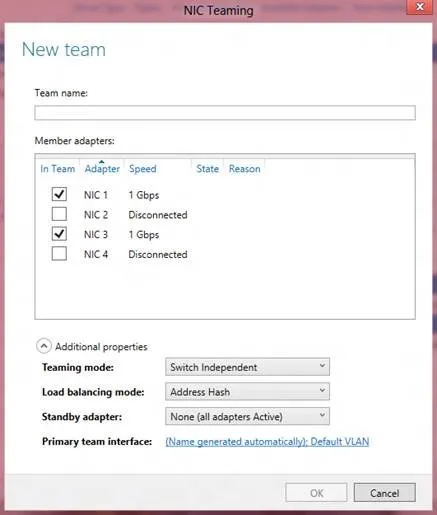Check the NIC 4 In Team checkbox
437x515 pixels.
point(59,254)
